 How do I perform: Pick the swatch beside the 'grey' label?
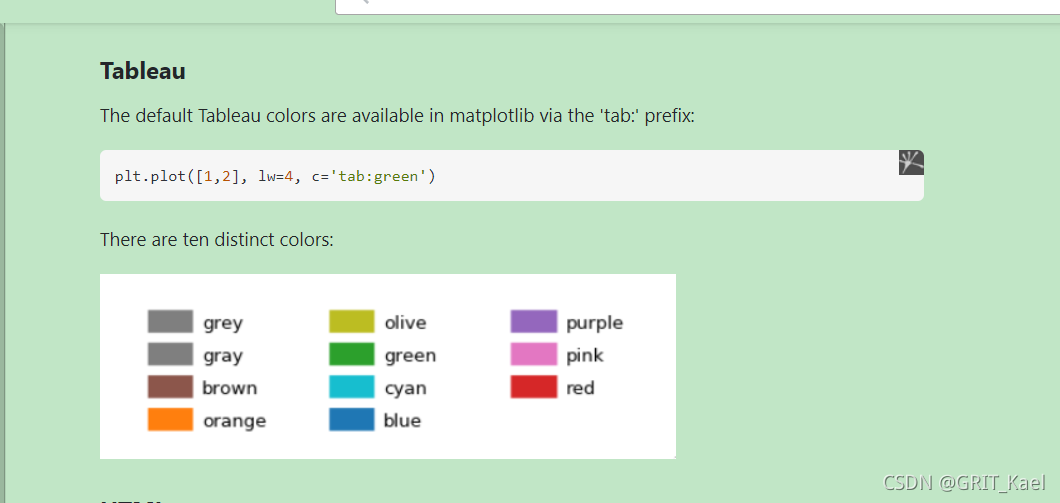(x=170, y=322)
